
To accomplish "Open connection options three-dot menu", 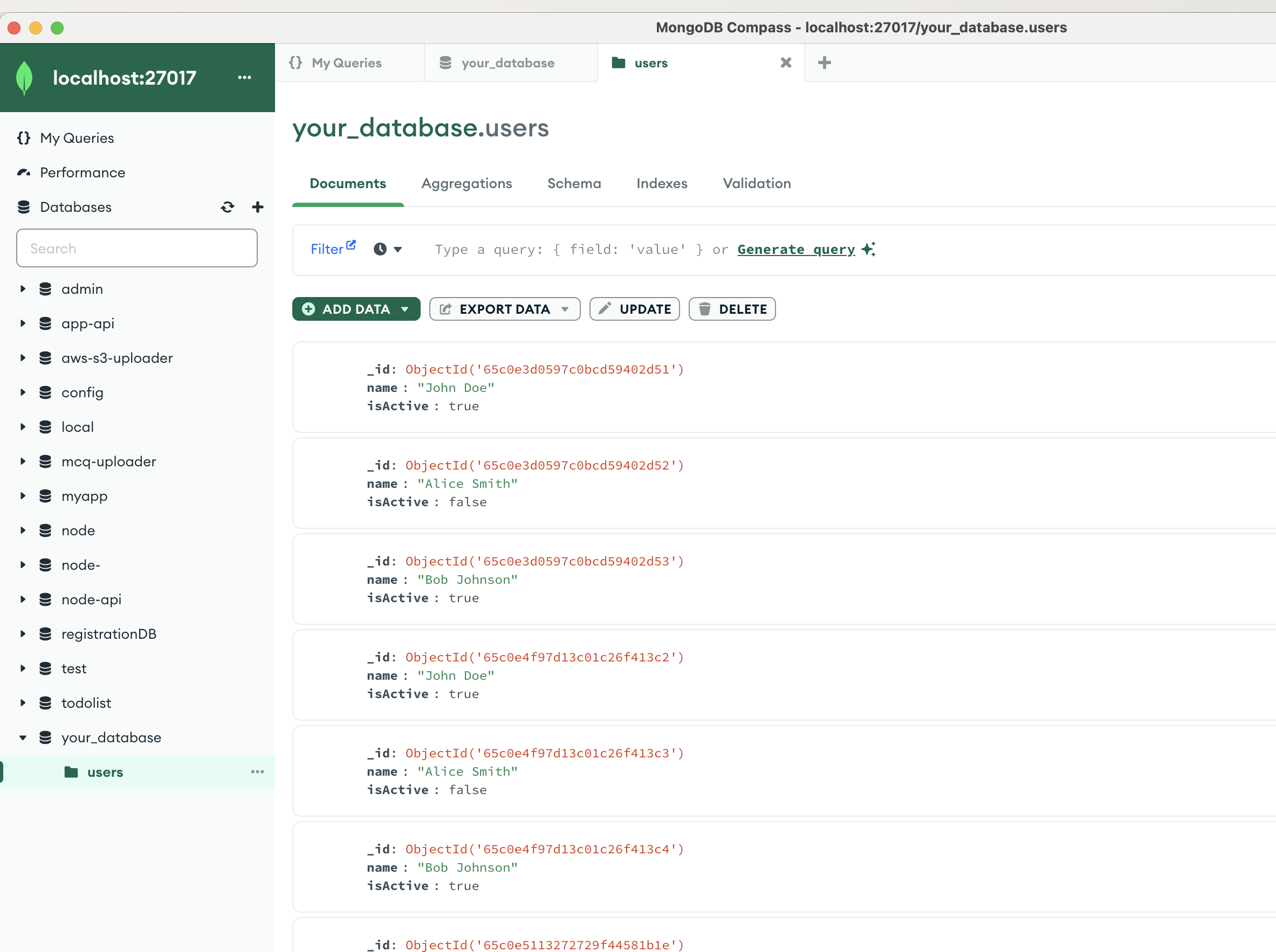I will (x=244, y=77).
